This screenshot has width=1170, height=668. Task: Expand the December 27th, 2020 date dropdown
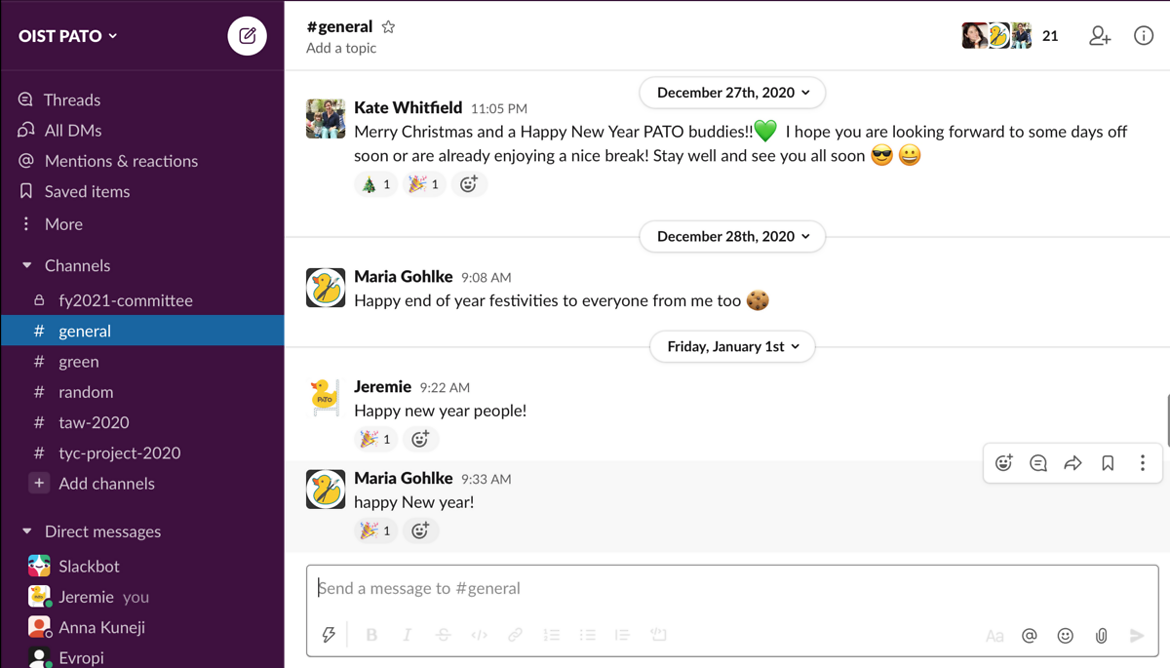click(732, 92)
